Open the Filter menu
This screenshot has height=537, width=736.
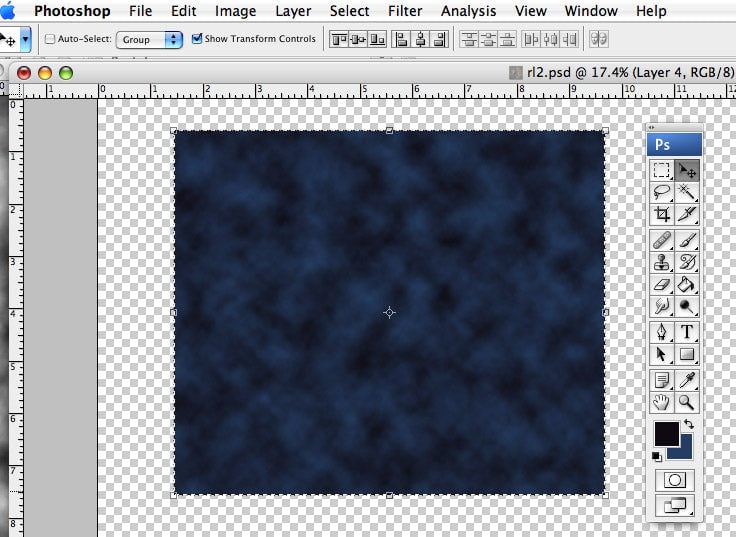(x=405, y=11)
